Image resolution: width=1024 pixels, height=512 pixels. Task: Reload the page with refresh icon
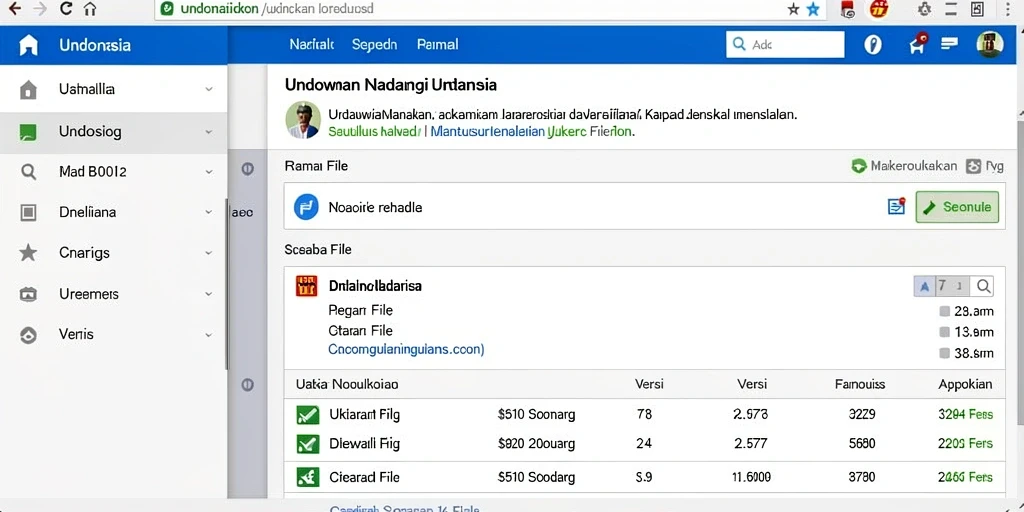coord(65,8)
